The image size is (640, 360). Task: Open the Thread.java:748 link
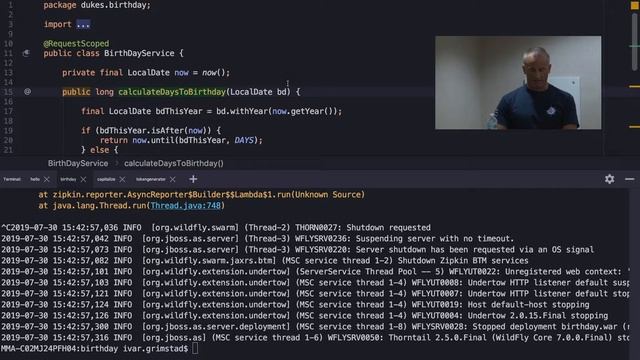[186, 206]
